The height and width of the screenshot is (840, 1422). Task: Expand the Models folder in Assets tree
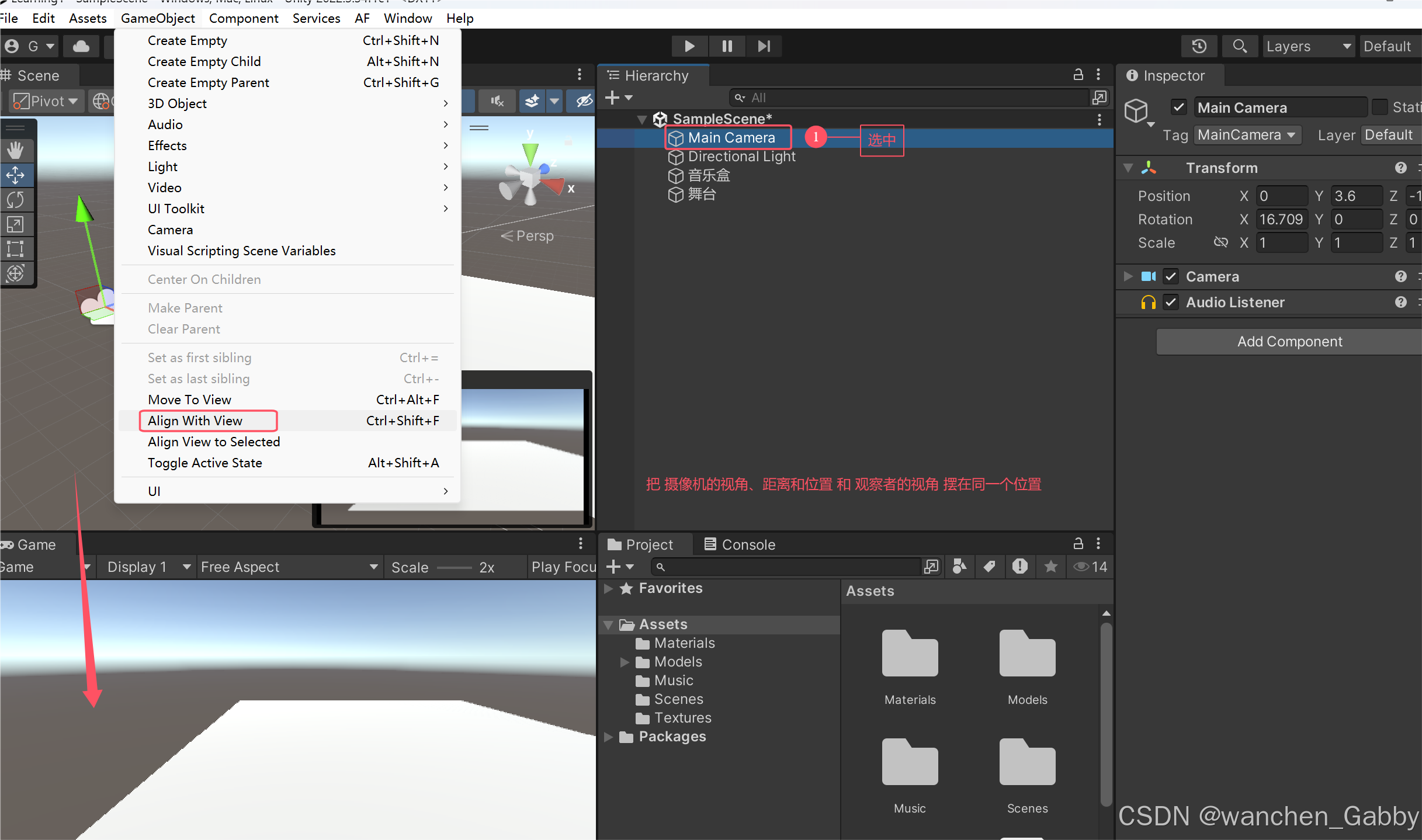[625, 662]
